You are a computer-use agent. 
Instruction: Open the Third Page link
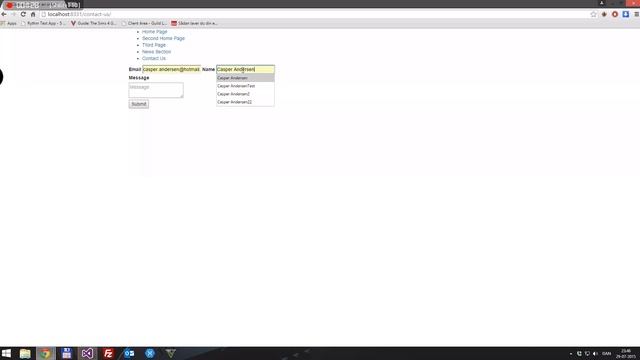[x=154, y=45]
